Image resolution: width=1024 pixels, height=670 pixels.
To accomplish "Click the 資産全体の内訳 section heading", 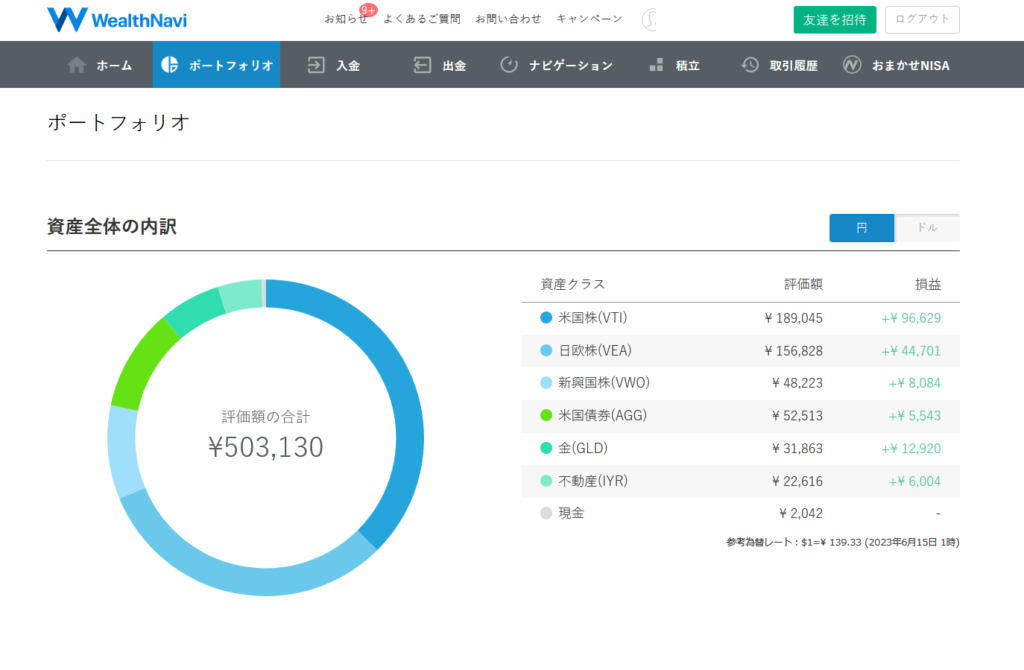I will [x=112, y=227].
